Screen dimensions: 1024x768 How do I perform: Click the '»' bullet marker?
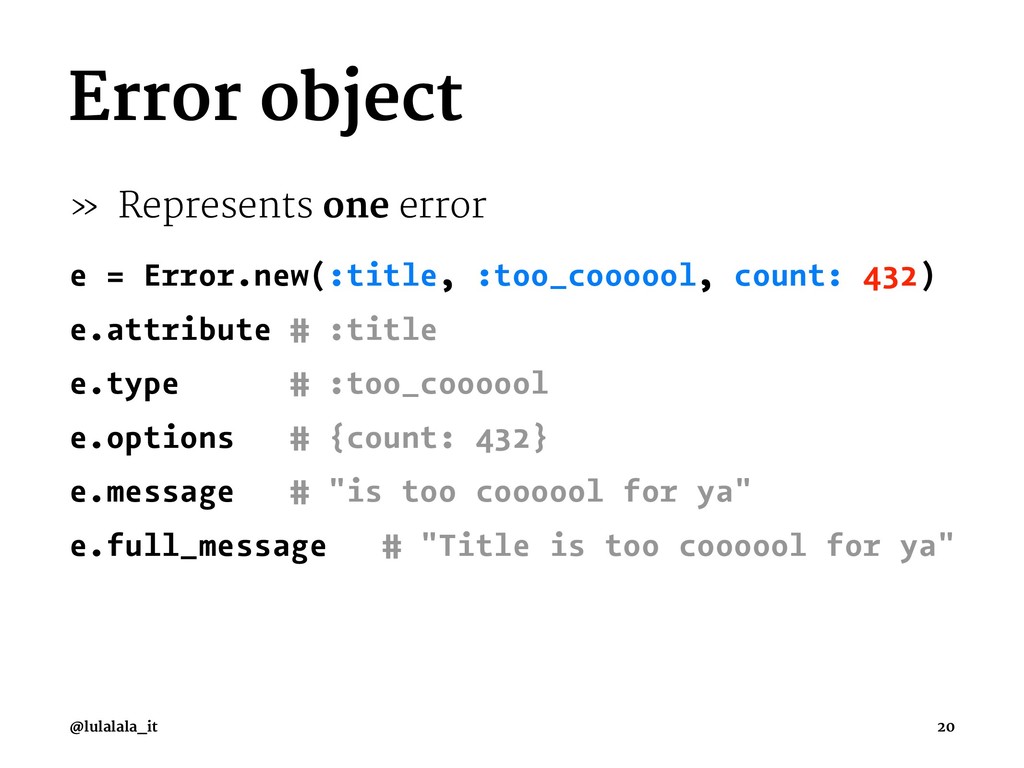[x=84, y=208]
